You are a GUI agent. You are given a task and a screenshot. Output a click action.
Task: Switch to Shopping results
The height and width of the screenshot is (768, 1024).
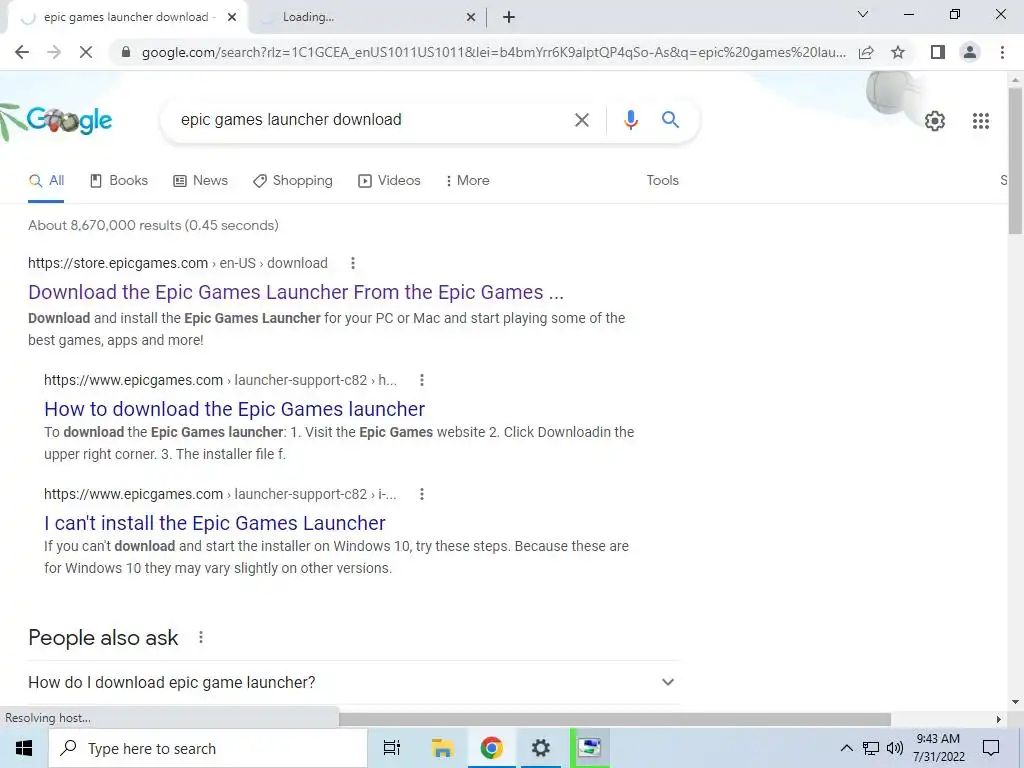pos(293,181)
